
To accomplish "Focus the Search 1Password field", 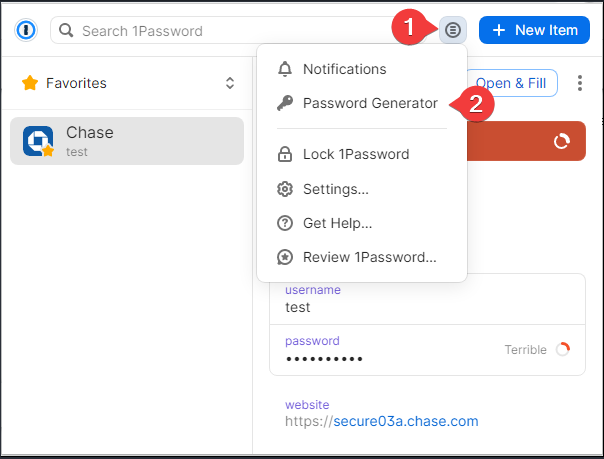I will [240, 30].
